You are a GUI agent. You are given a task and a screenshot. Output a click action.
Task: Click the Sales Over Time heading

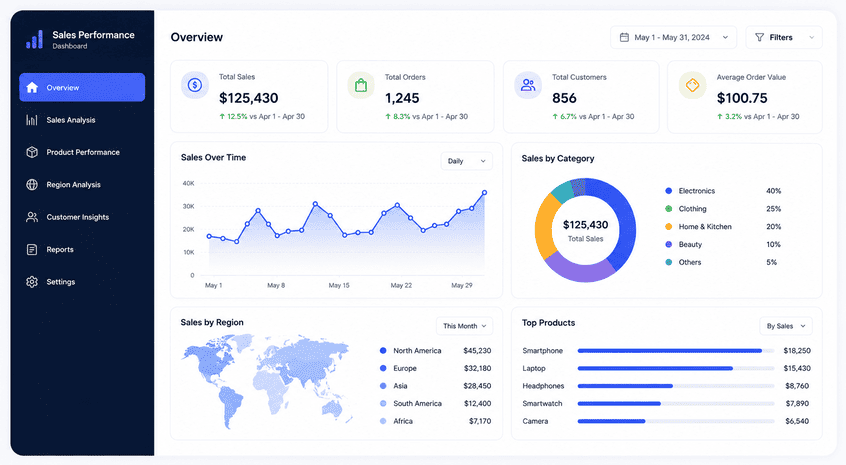click(213, 158)
